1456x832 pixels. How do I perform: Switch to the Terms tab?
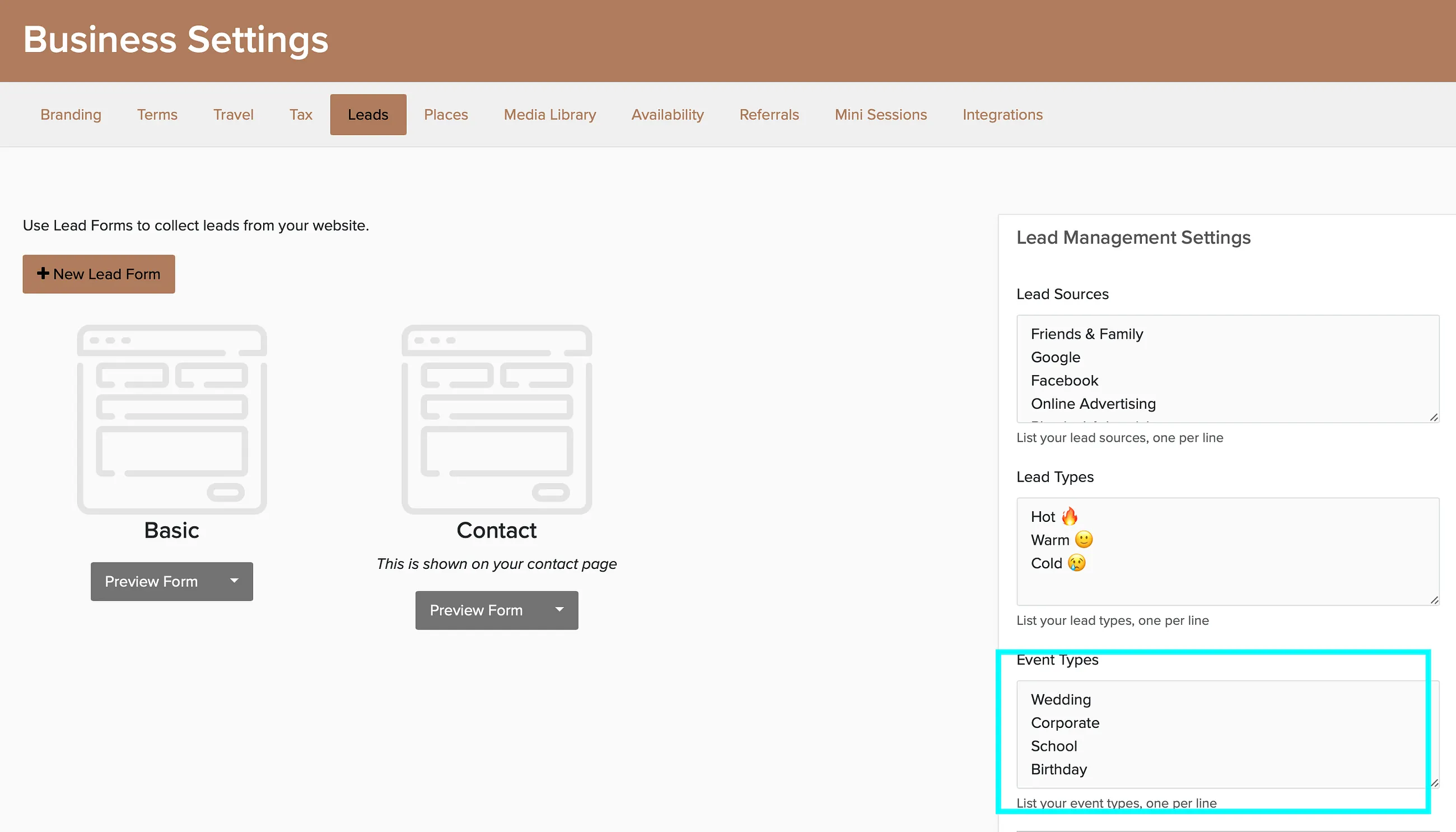coord(157,114)
